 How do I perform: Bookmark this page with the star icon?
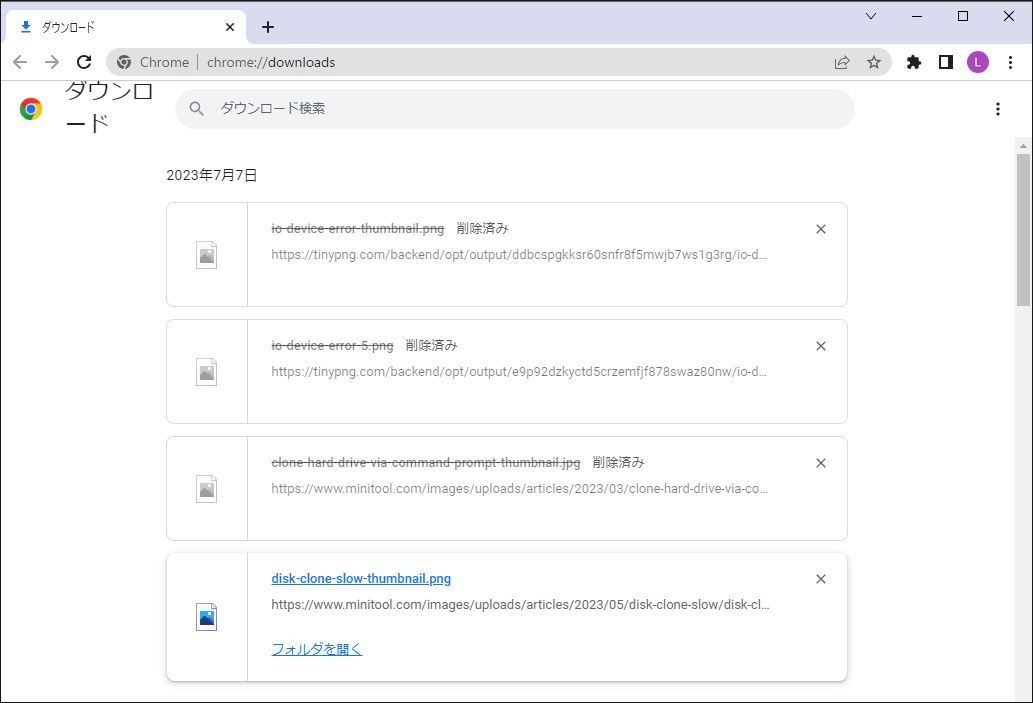(x=874, y=63)
